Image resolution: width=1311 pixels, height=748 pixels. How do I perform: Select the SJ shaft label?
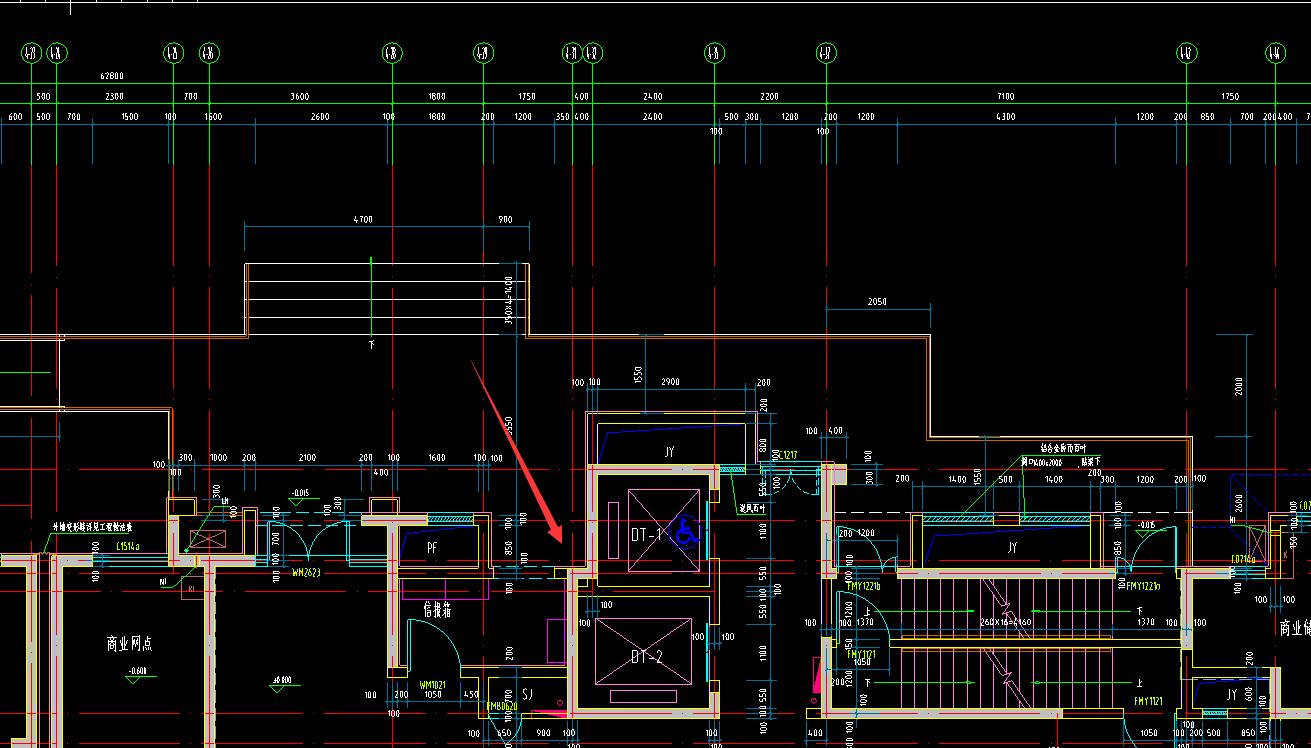tap(527, 695)
